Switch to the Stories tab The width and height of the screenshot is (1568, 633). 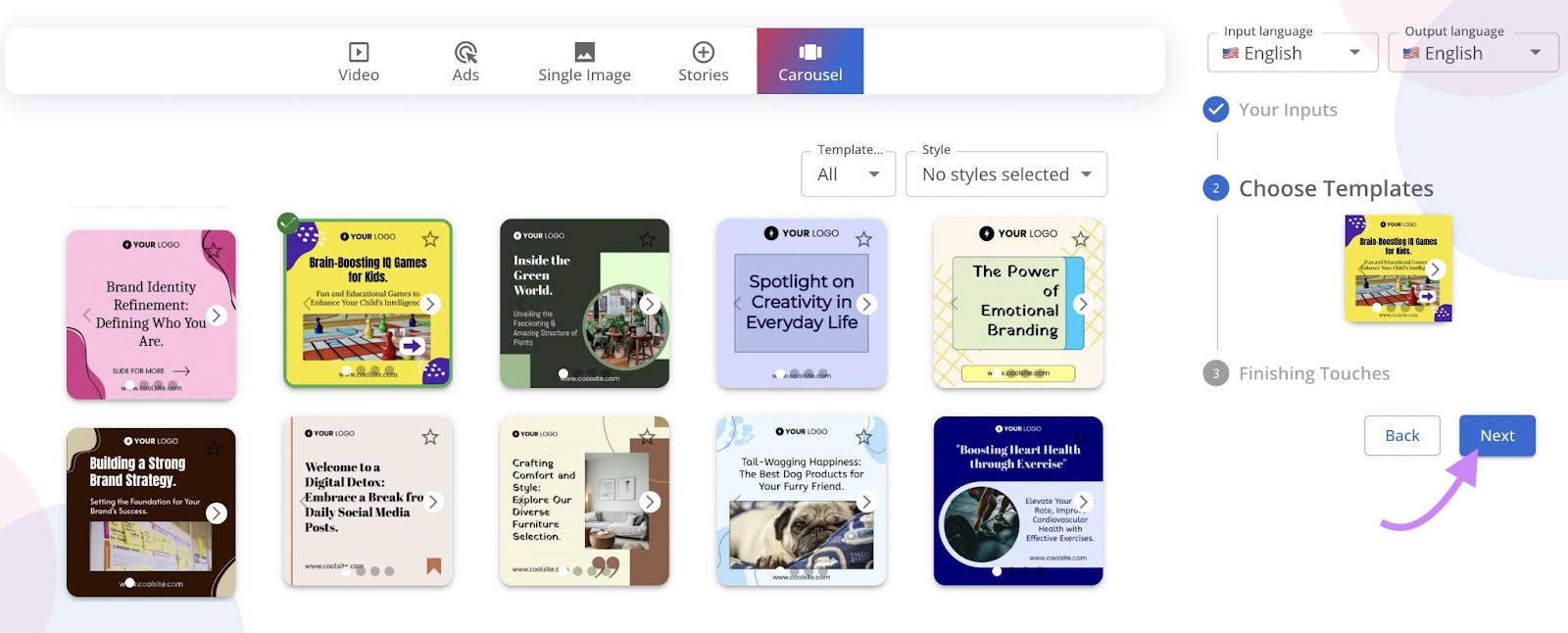pyautogui.click(x=703, y=62)
